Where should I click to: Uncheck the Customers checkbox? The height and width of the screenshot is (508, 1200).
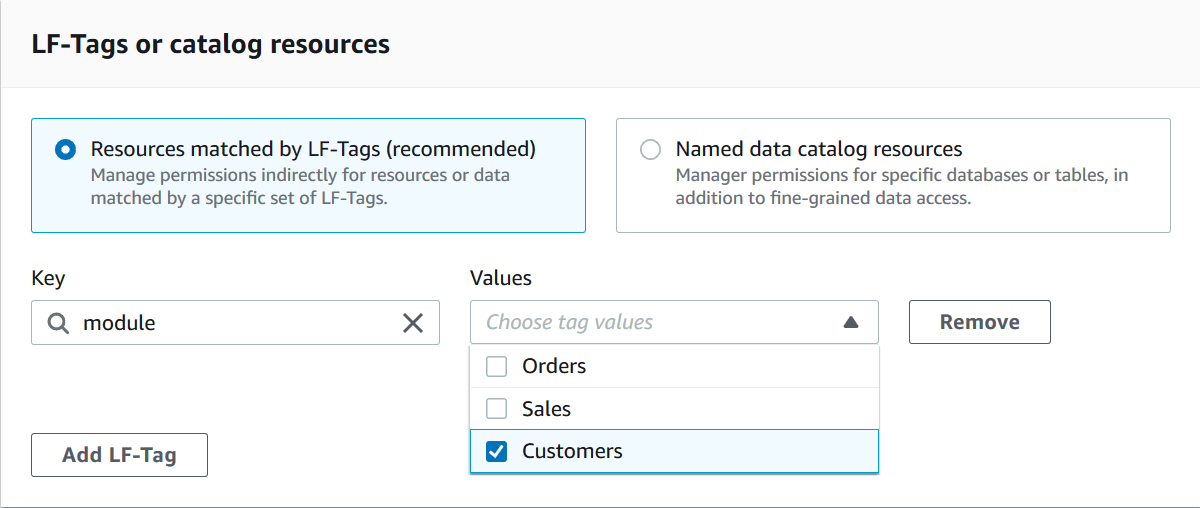[x=496, y=452]
